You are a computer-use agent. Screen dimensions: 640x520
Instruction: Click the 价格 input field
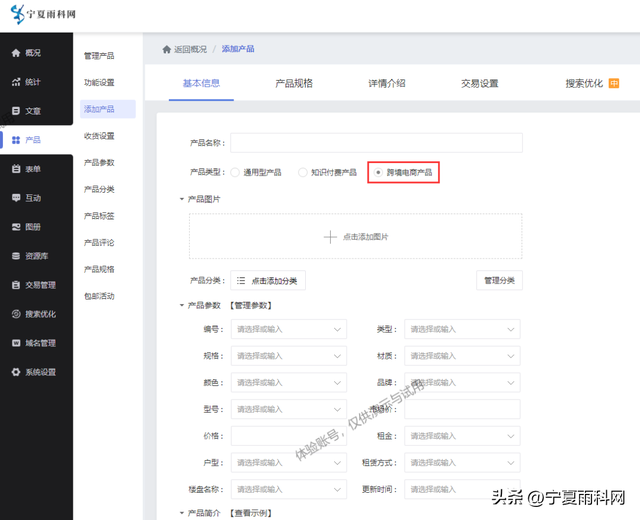pyautogui.click(x=289, y=436)
